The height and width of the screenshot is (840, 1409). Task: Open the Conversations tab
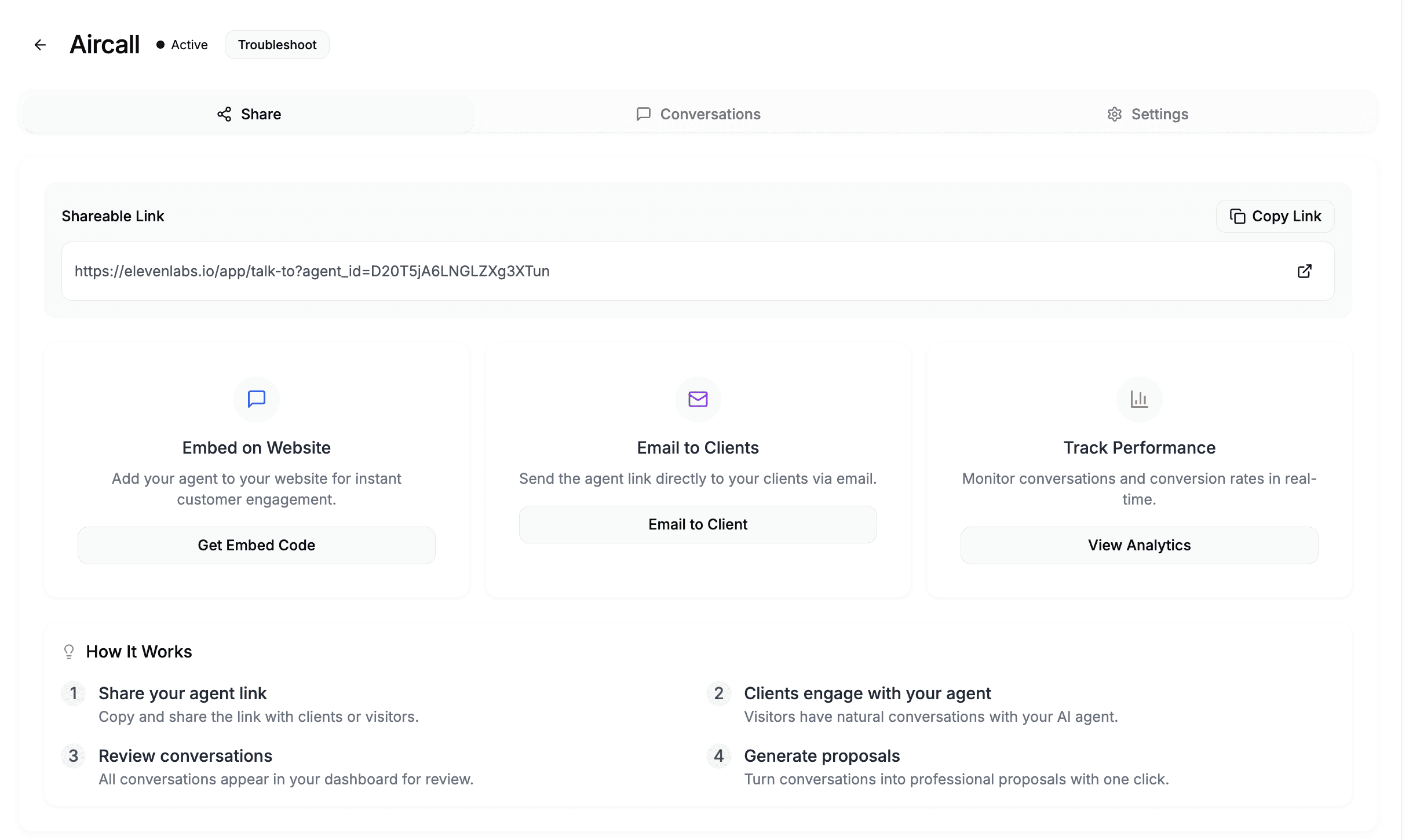[698, 114]
